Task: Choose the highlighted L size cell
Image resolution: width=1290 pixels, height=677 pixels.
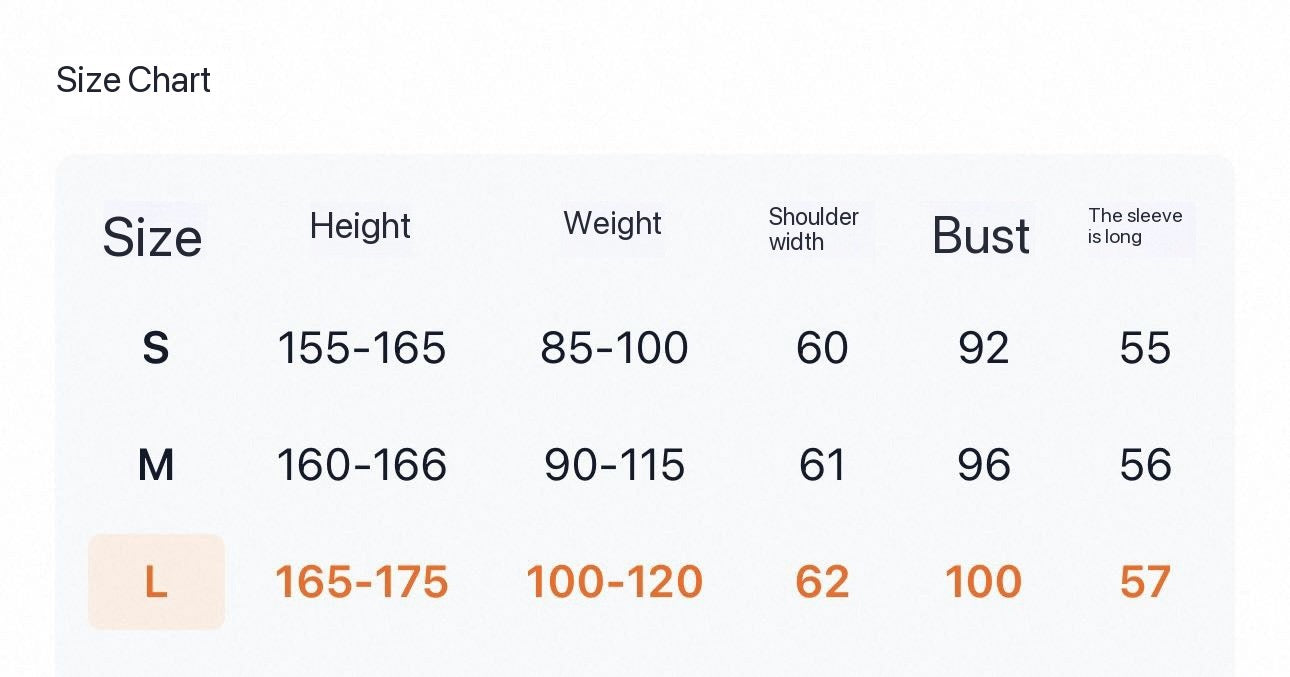Action: [x=156, y=582]
